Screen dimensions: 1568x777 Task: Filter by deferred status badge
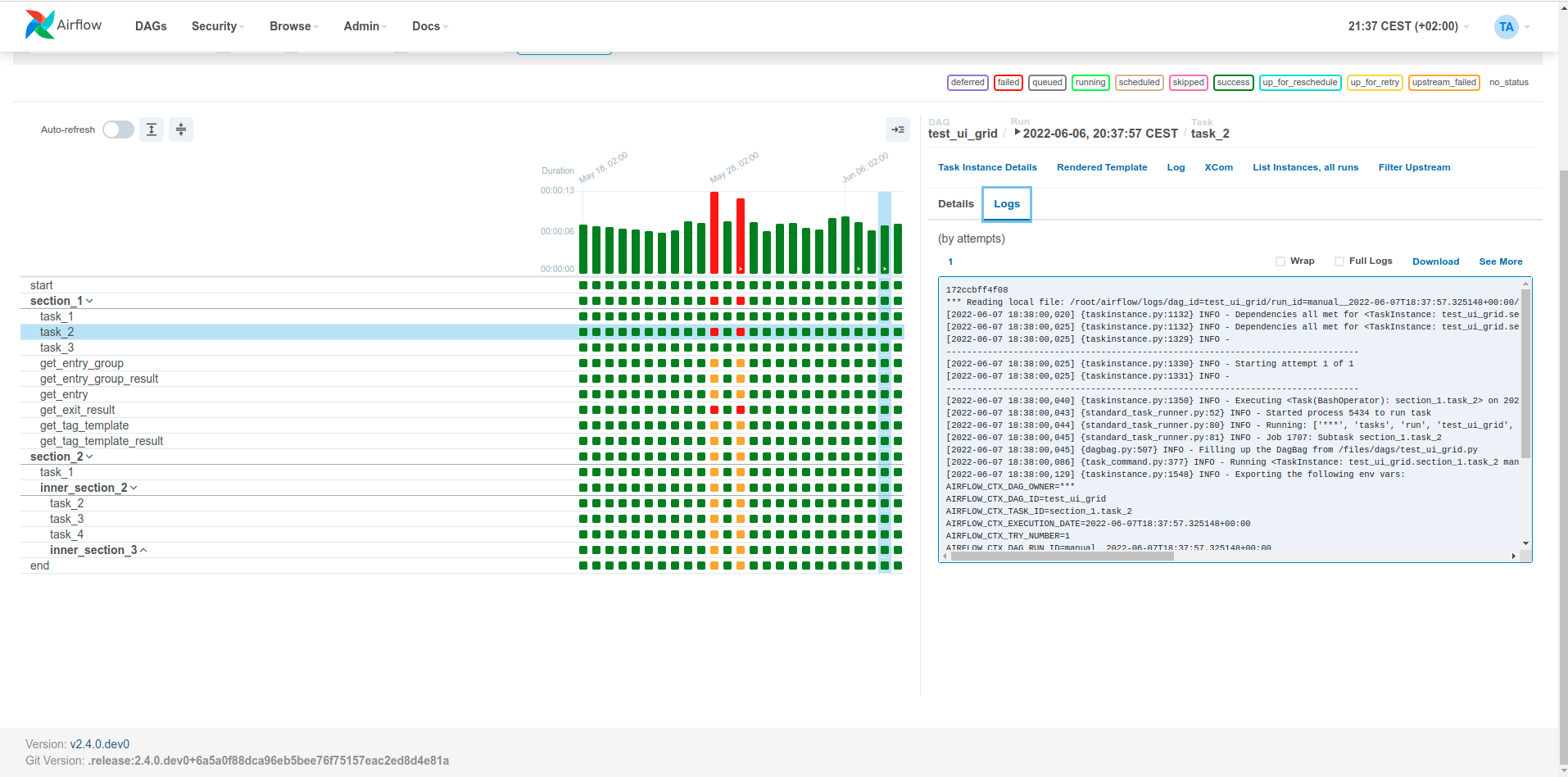pyautogui.click(x=968, y=83)
